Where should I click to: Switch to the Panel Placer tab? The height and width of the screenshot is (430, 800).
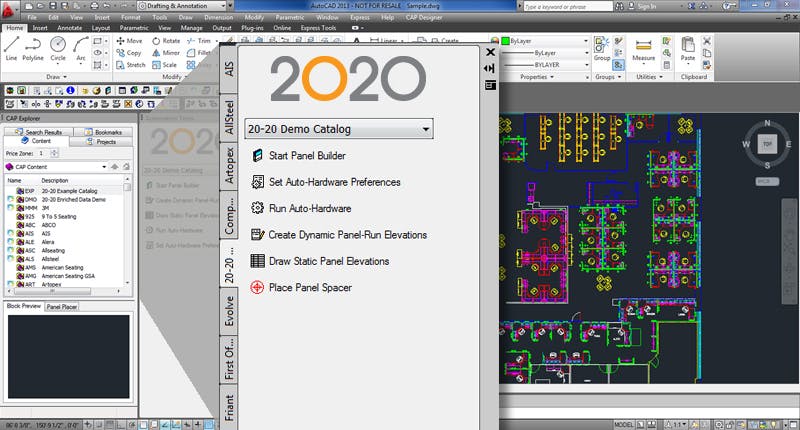62,307
